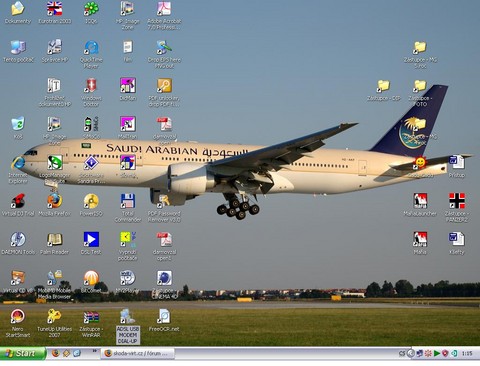Screen dimensions: 480x366
Task: Launch DSL Test blue play icon
Action: 91,239
